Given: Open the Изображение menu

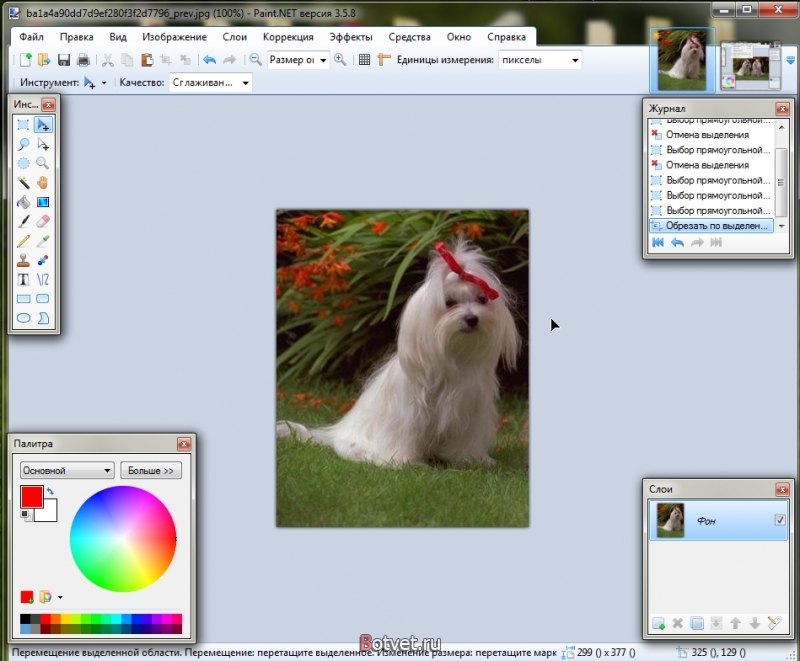Looking at the screenshot, I should (174, 37).
